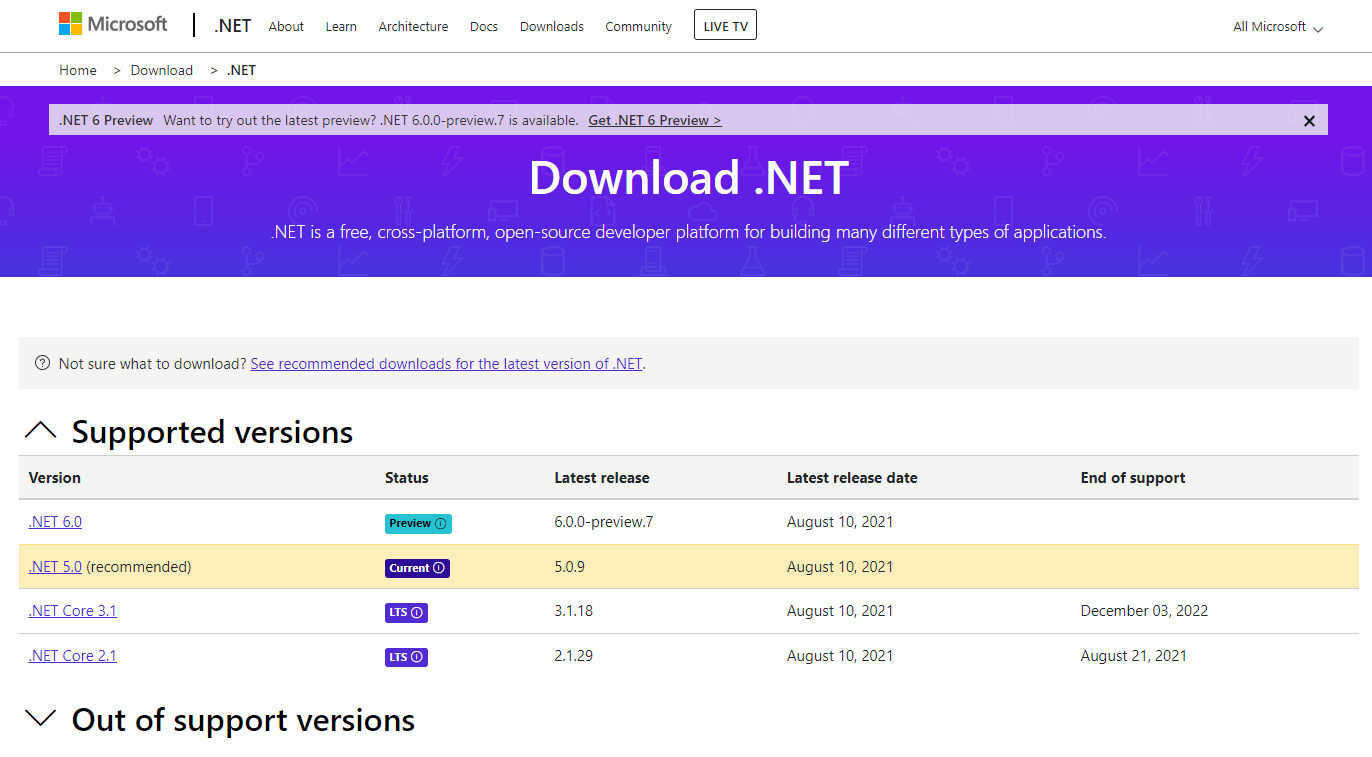Viewport: 1372px width, 757px height.
Task: Click the Version column header
Action: tap(55, 478)
